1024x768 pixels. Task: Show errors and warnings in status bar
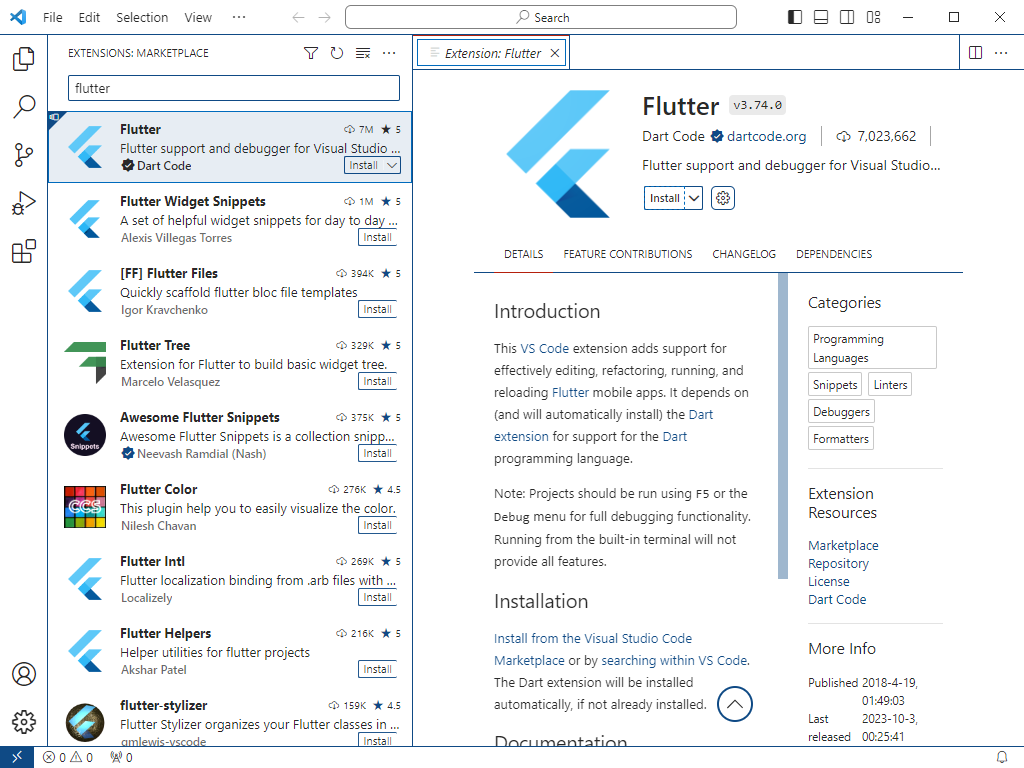click(68, 757)
